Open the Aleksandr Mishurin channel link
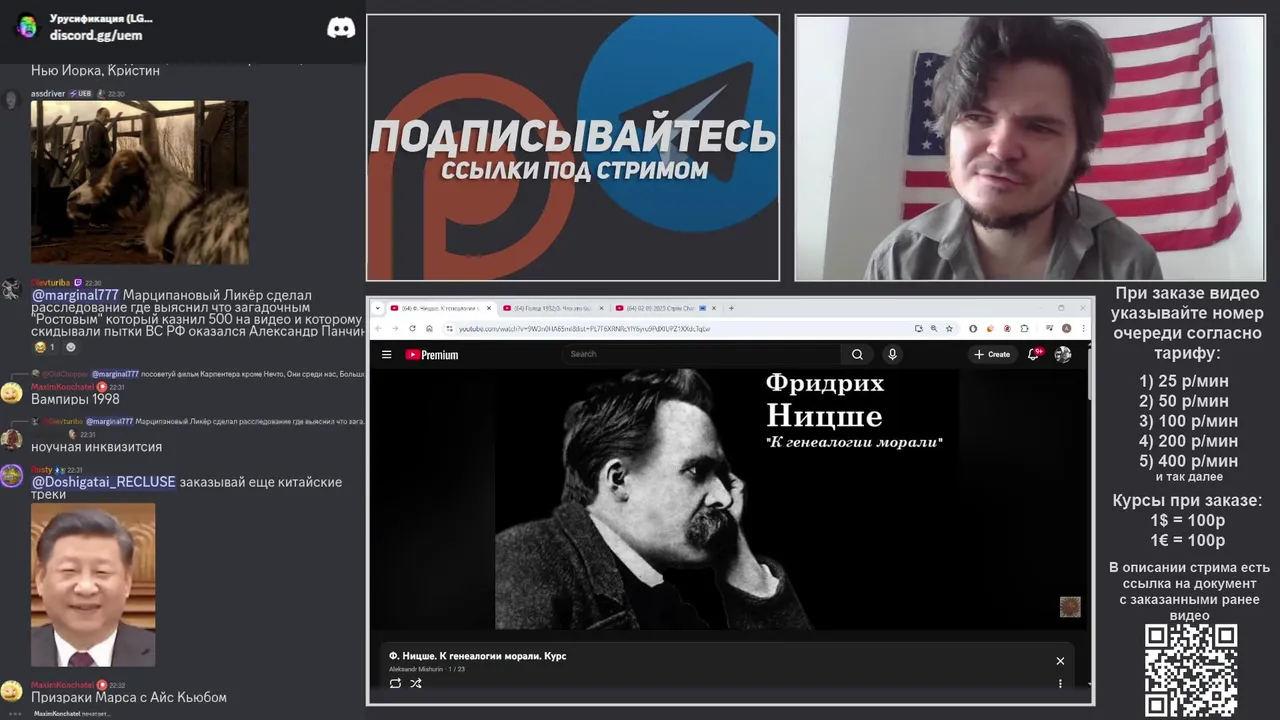The image size is (1280, 720). [x=416, y=669]
